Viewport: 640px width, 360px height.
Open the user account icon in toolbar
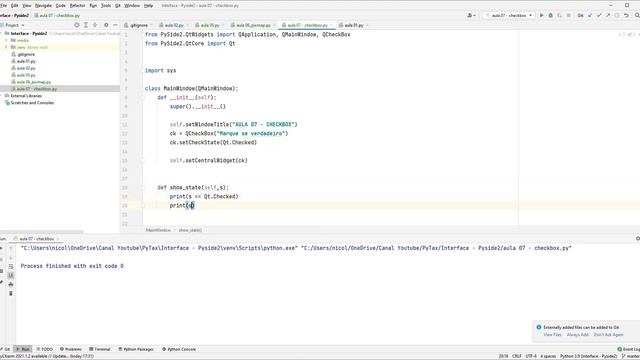click(x=471, y=15)
